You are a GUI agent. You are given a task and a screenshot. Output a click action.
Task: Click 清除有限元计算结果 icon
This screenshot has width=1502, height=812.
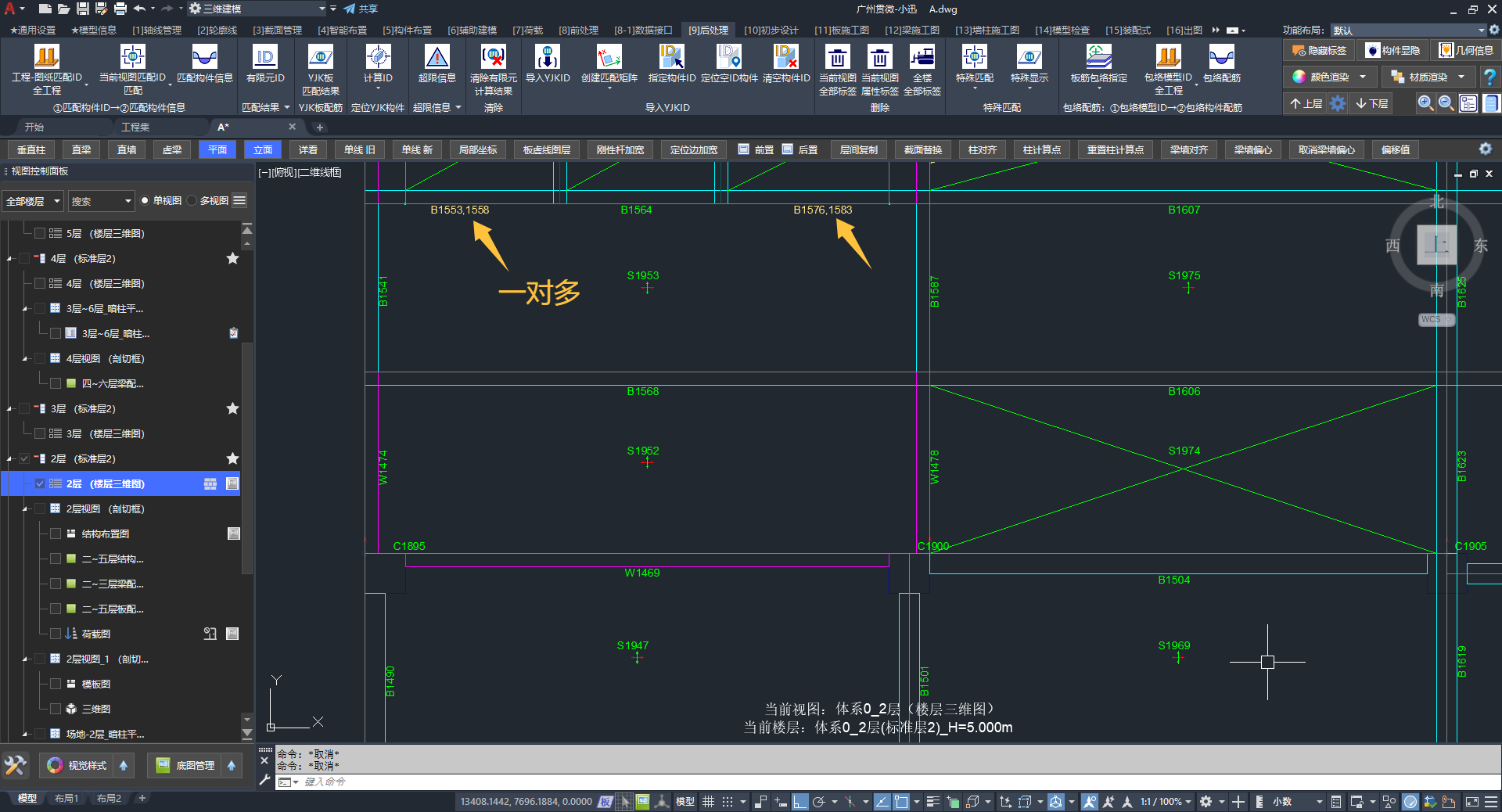click(493, 56)
